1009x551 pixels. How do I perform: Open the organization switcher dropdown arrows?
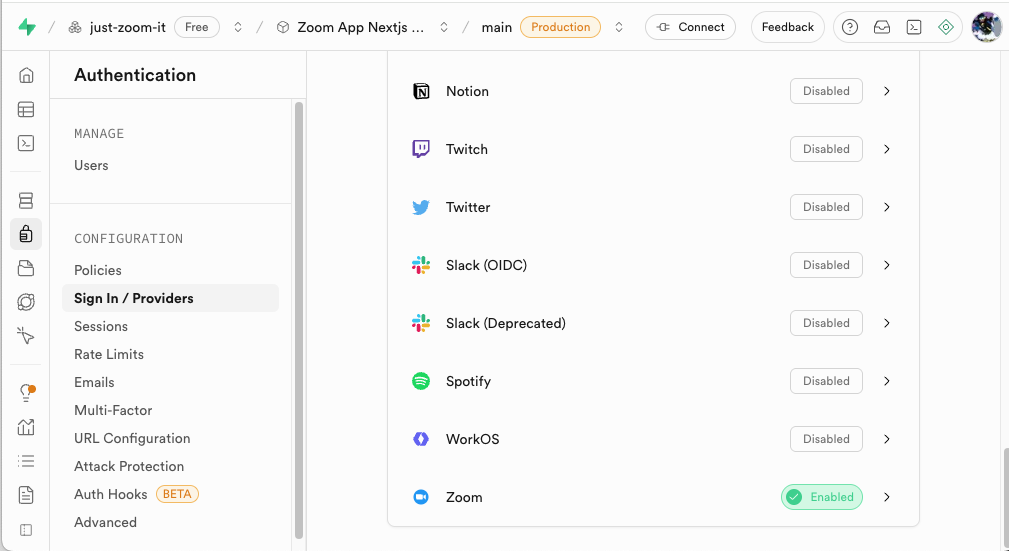tap(237, 27)
